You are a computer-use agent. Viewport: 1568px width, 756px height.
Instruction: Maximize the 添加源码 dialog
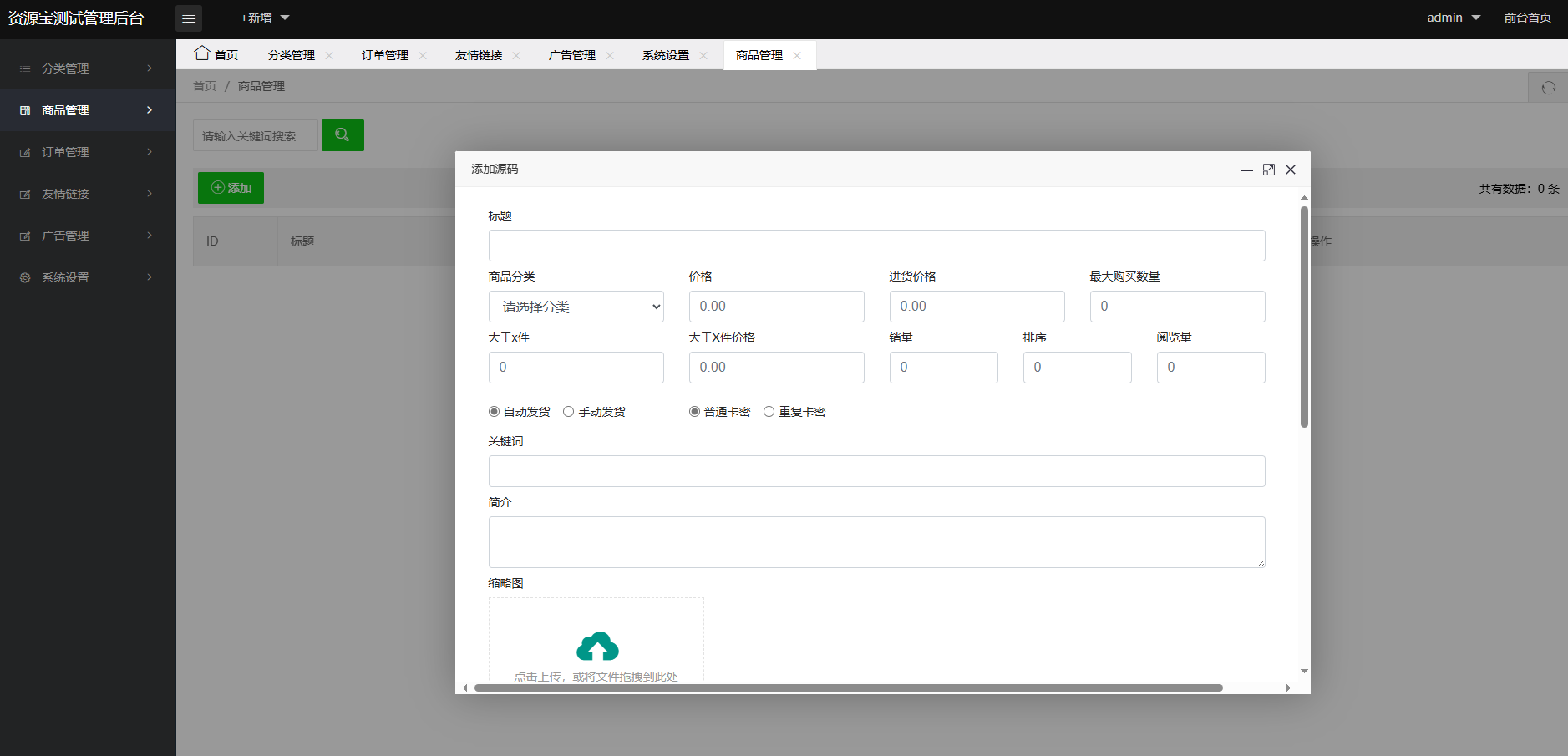[x=1269, y=170]
